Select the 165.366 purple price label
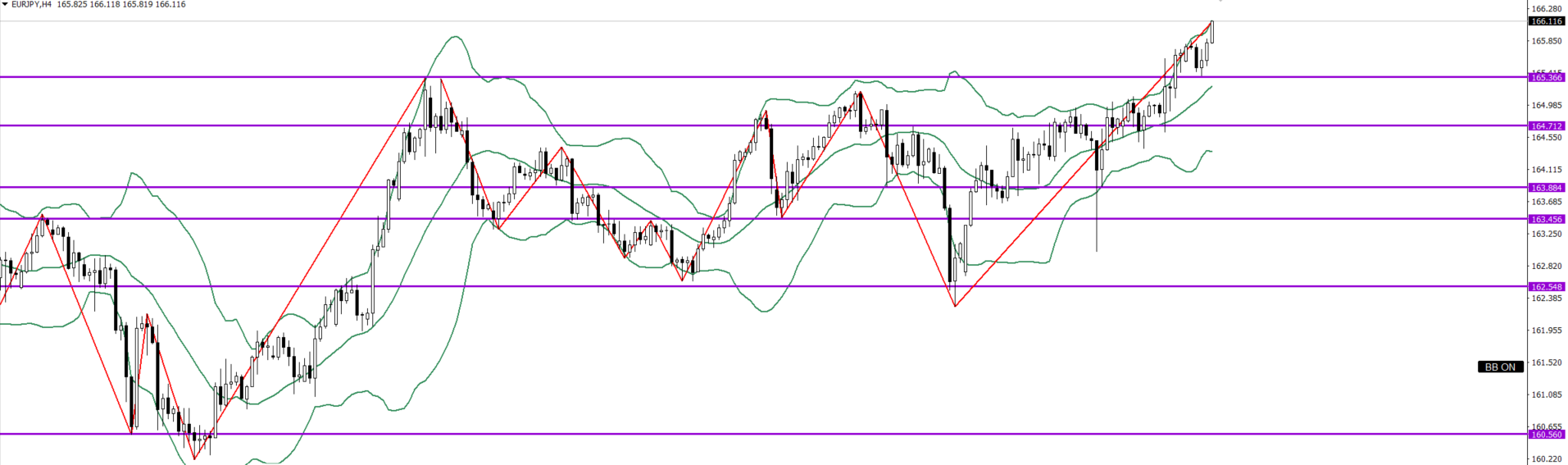Image resolution: width=1568 pixels, height=465 pixels. click(1547, 77)
